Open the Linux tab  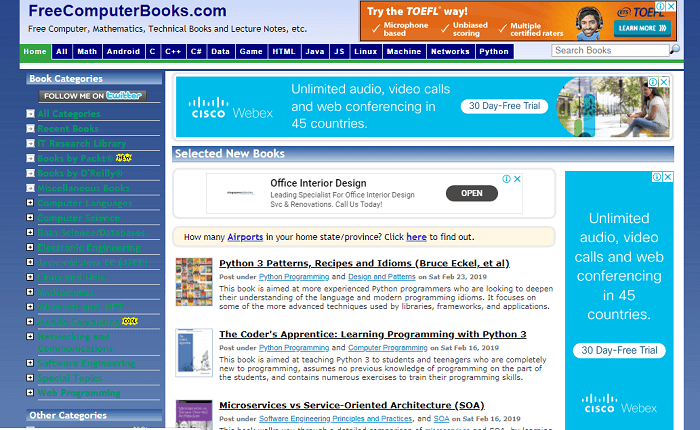pyautogui.click(x=366, y=51)
